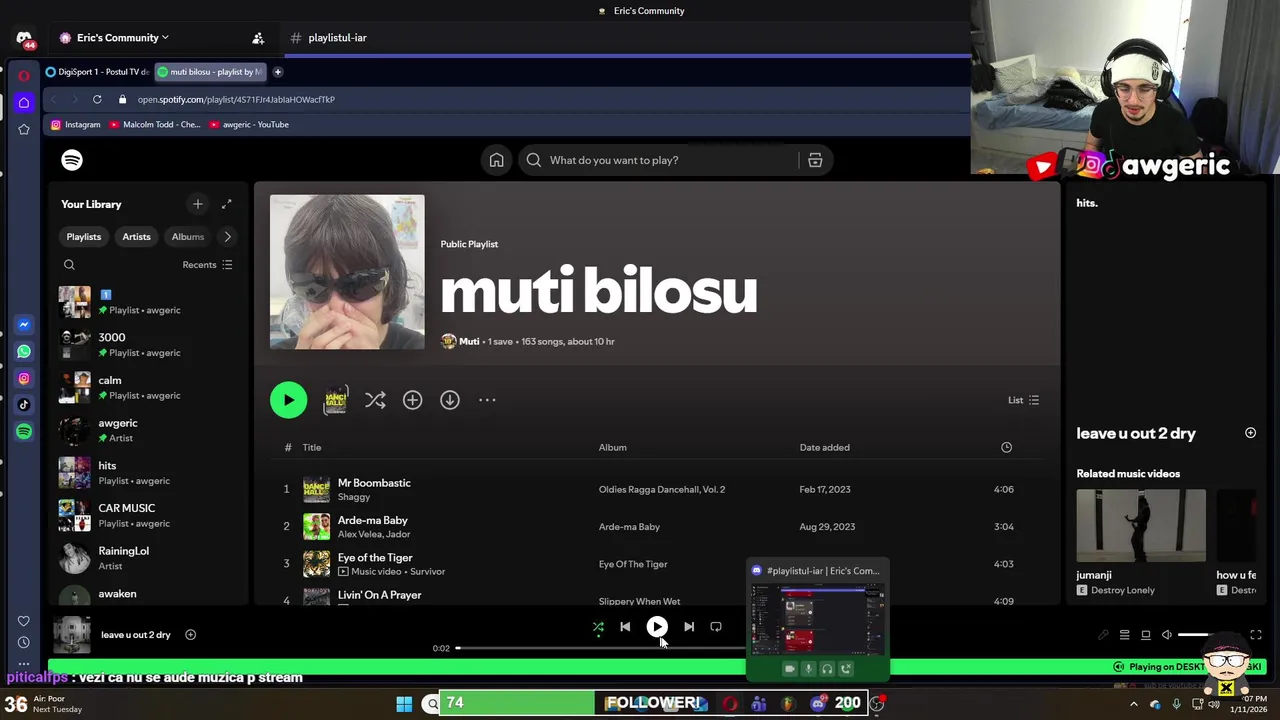Click play in the bottom player bar

(x=657, y=627)
